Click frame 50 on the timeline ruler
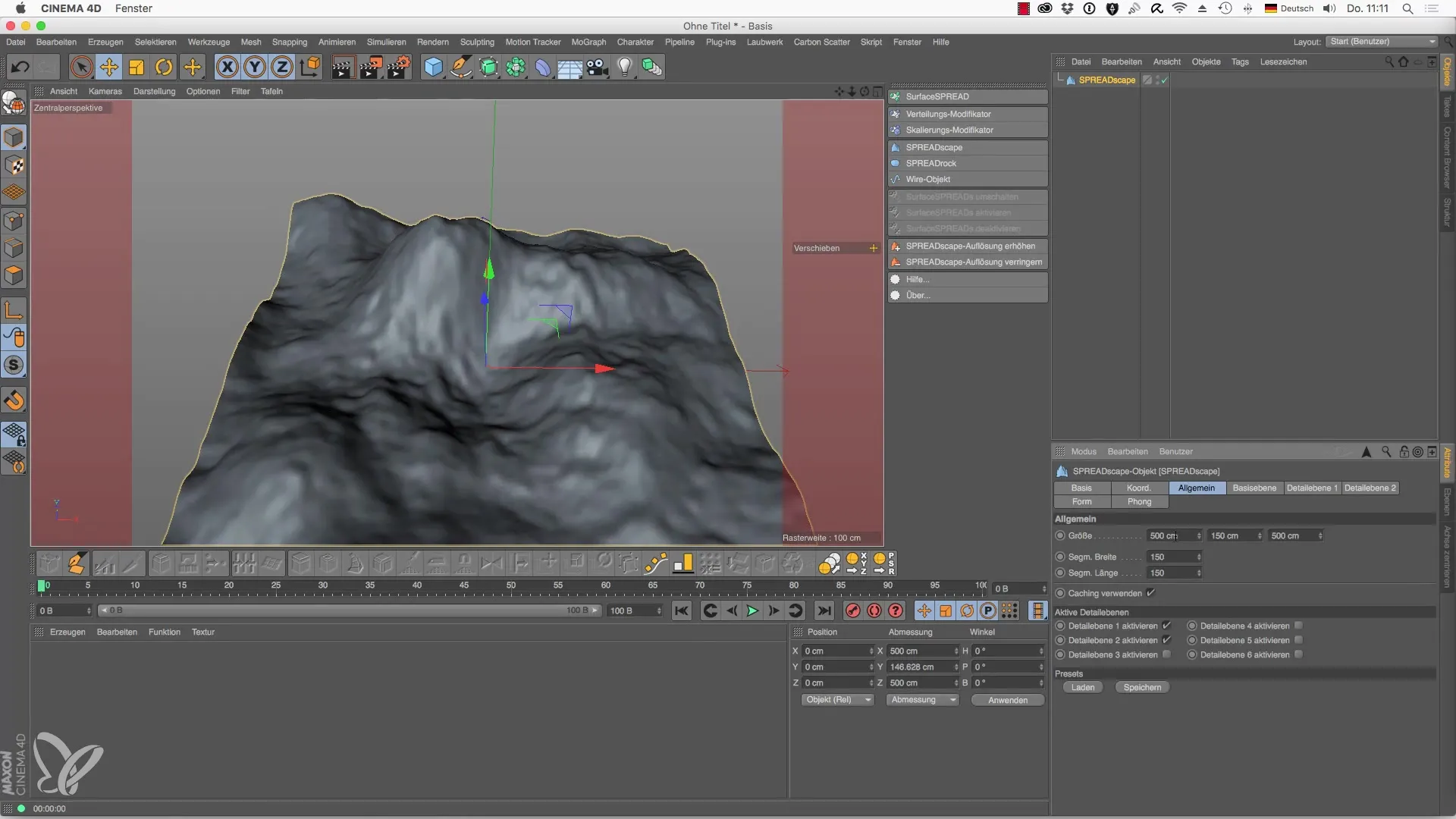 tap(510, 585)
